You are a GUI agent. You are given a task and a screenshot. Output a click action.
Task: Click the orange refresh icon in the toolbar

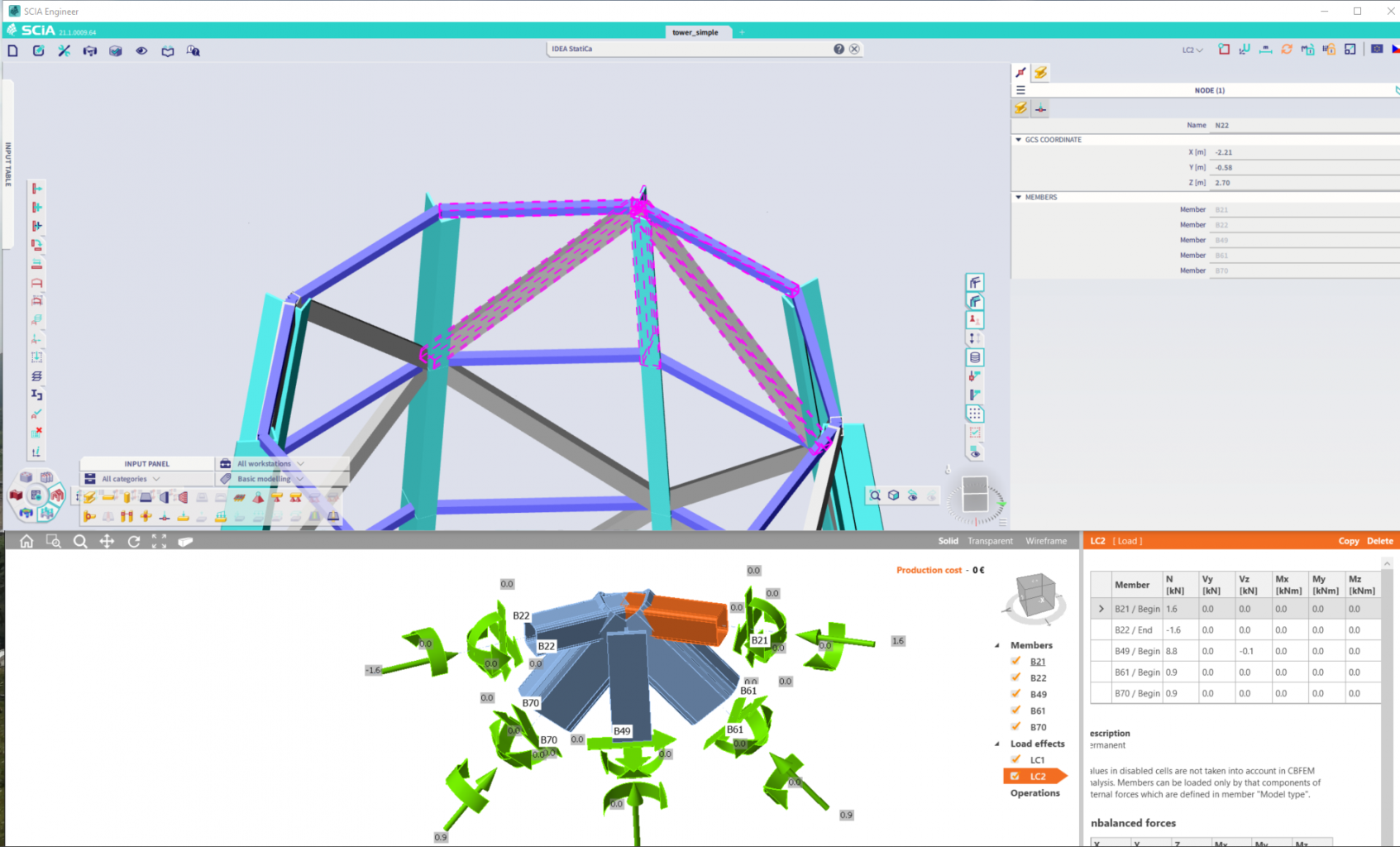[1287, 50]
